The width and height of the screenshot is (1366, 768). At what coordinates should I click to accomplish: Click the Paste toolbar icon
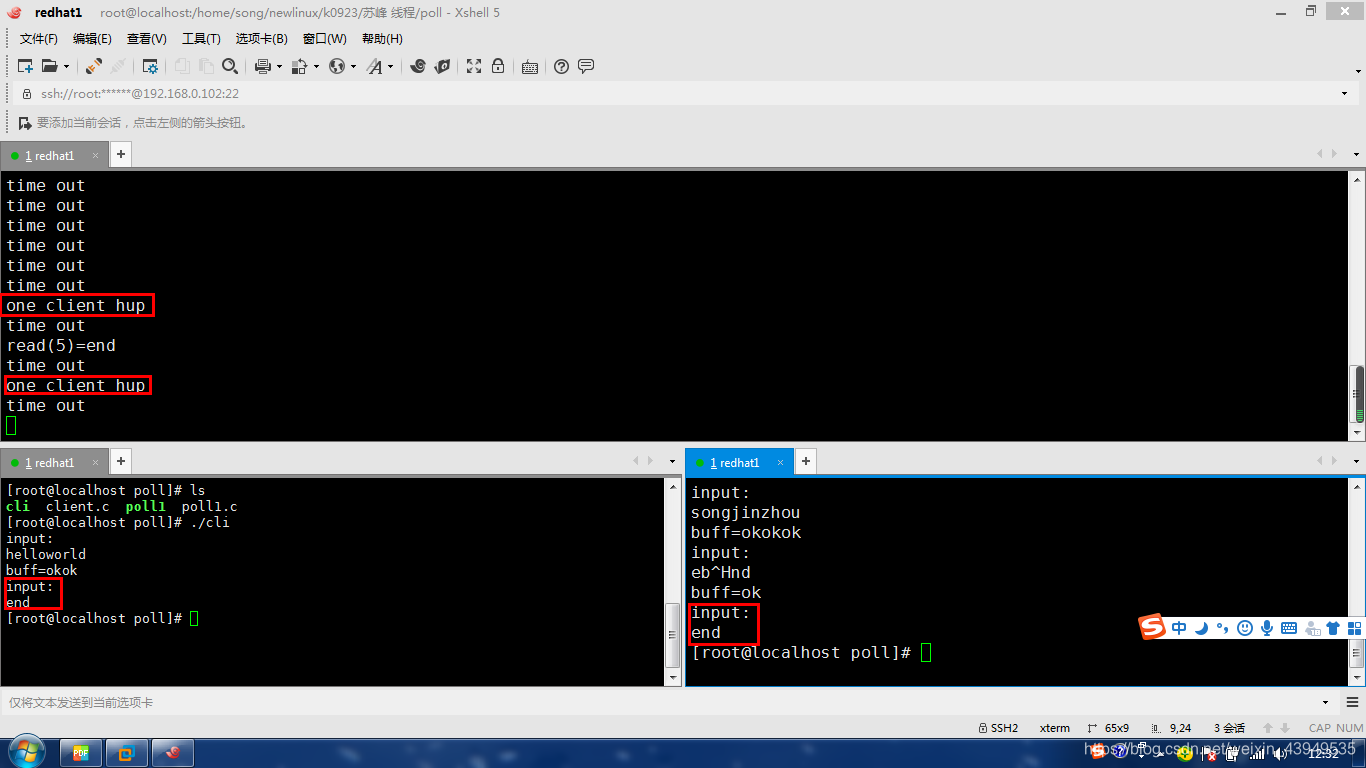pos(206,66)
